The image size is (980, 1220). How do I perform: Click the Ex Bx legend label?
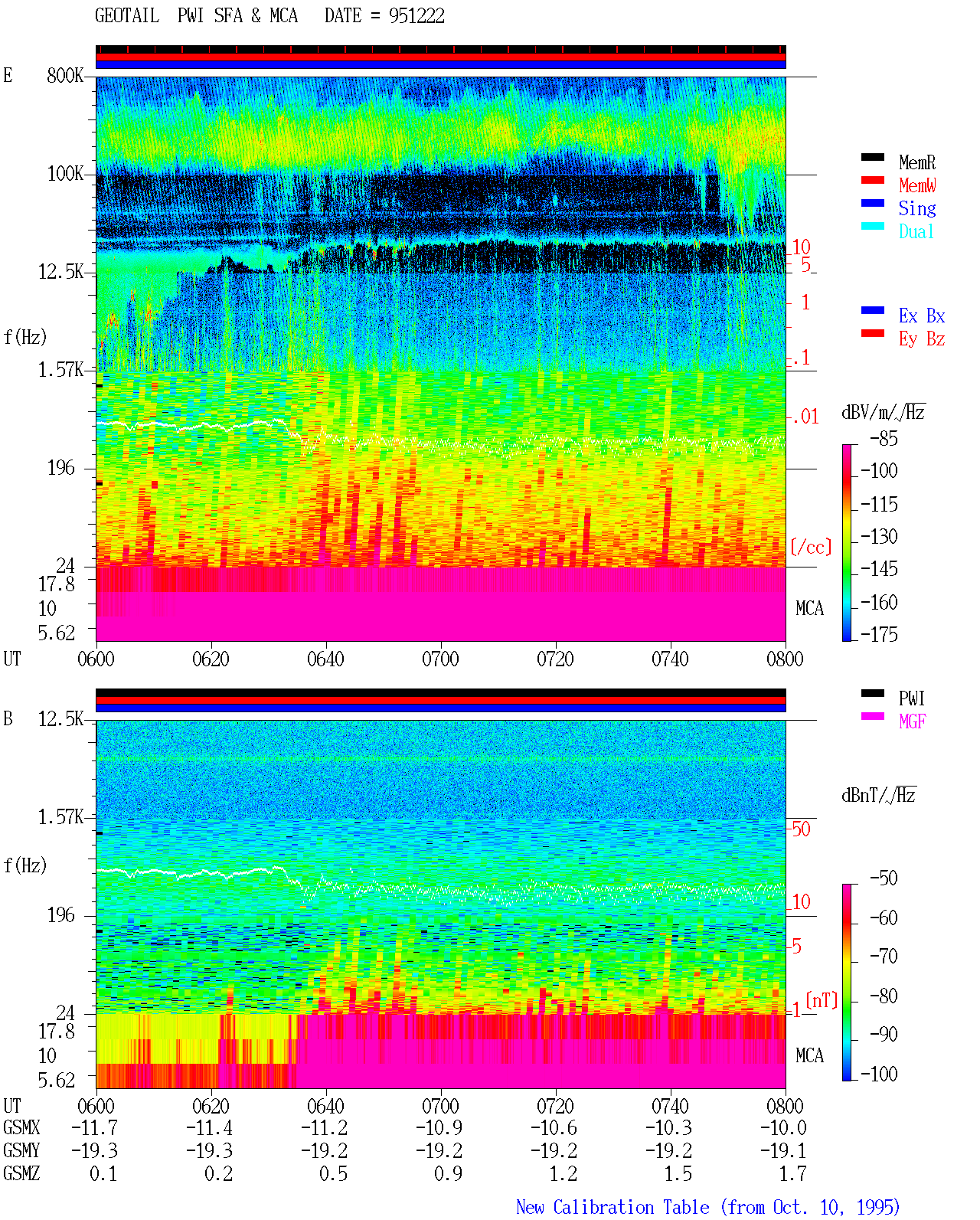click(x=922, y=316)
